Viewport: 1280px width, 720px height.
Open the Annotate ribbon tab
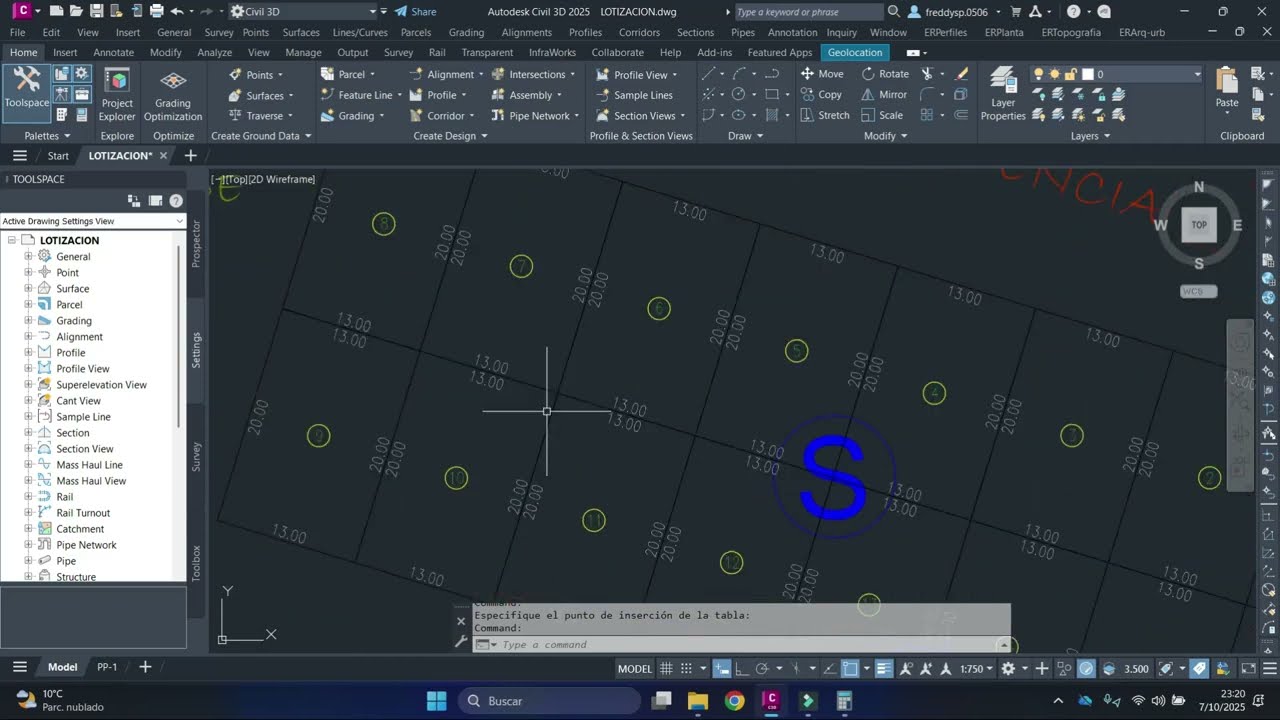pos(113,52)
